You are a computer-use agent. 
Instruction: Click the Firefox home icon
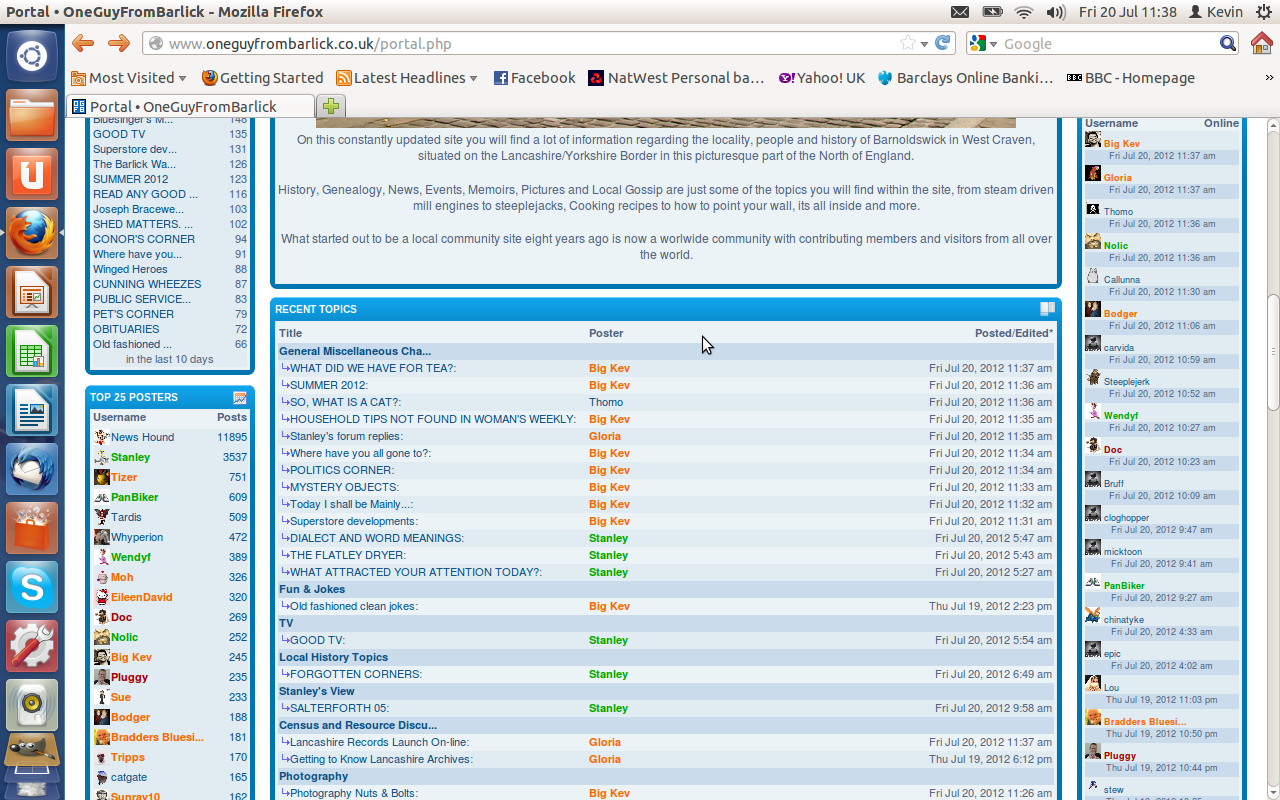(1262, 43)
